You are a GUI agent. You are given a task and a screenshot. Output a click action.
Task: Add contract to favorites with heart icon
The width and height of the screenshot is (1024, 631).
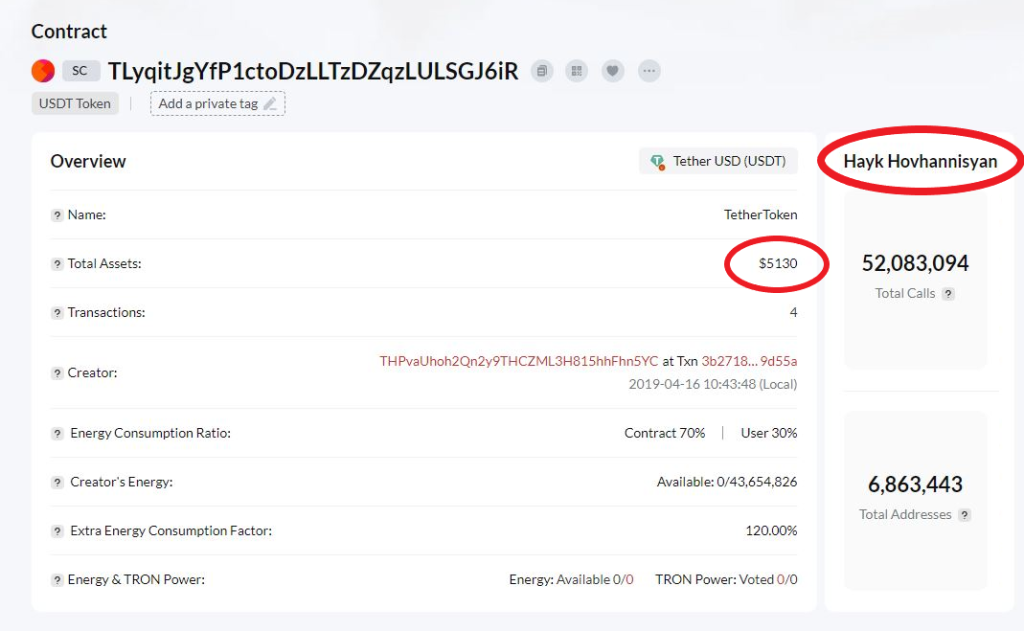[612, 71]
